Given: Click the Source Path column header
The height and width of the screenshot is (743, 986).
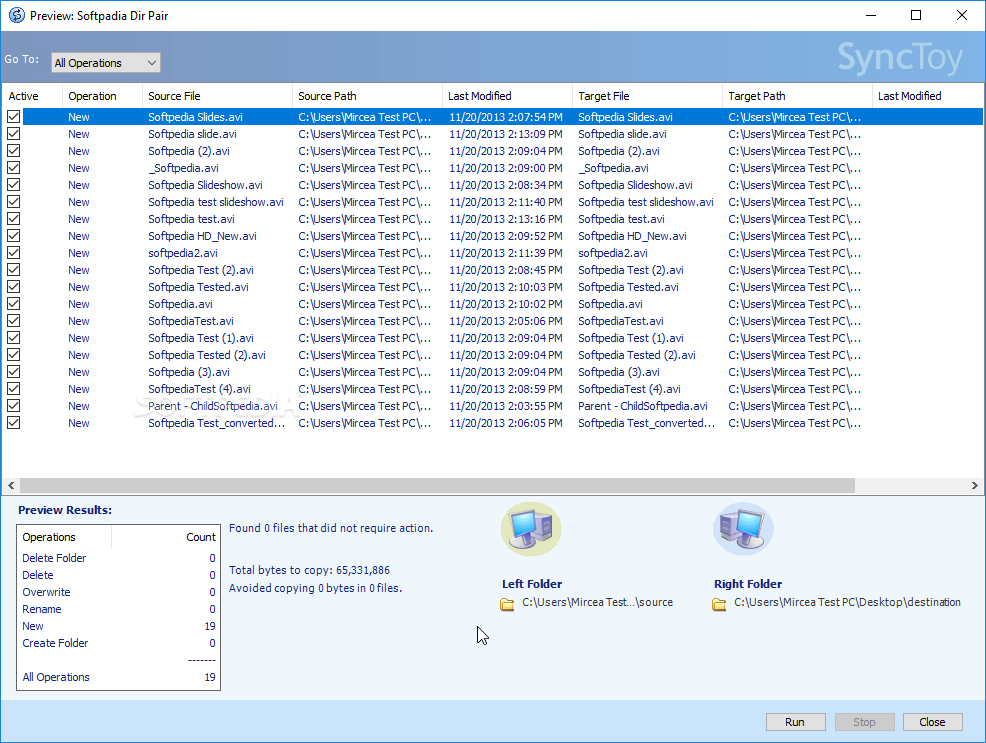Looking at the screenshot, I should point(367,96).
